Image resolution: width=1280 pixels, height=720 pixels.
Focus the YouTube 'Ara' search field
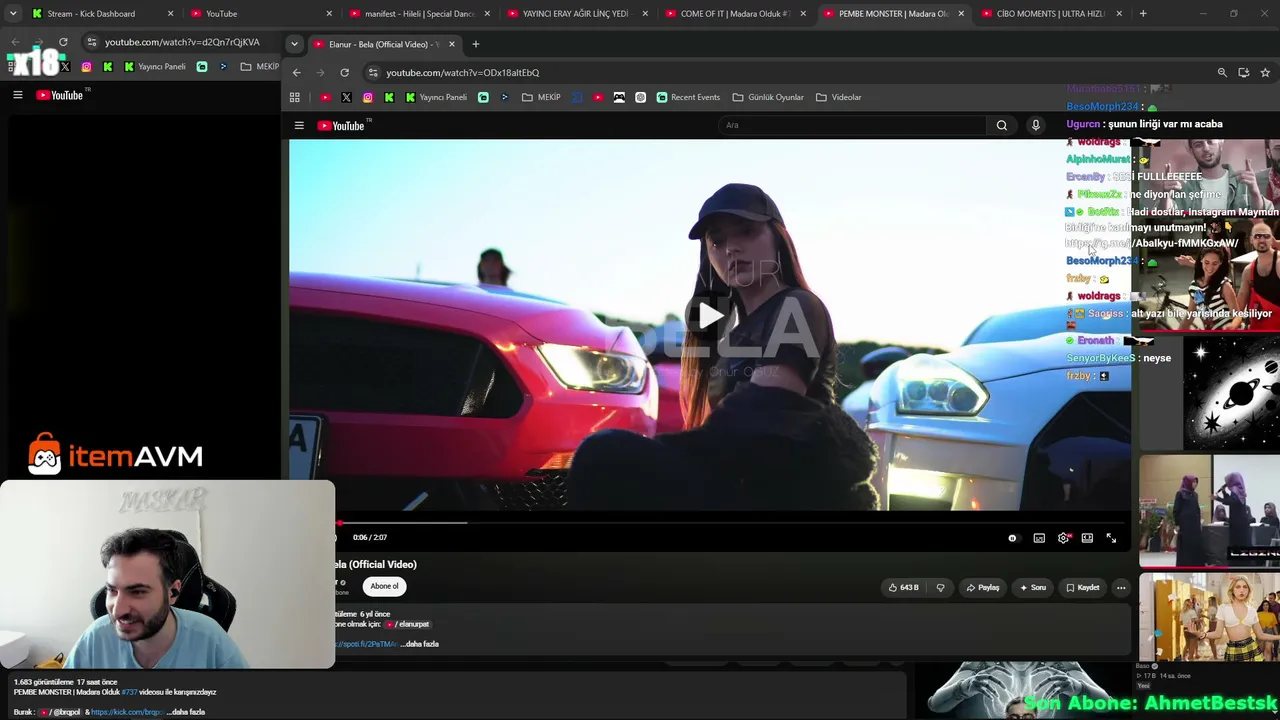[852, 125]
